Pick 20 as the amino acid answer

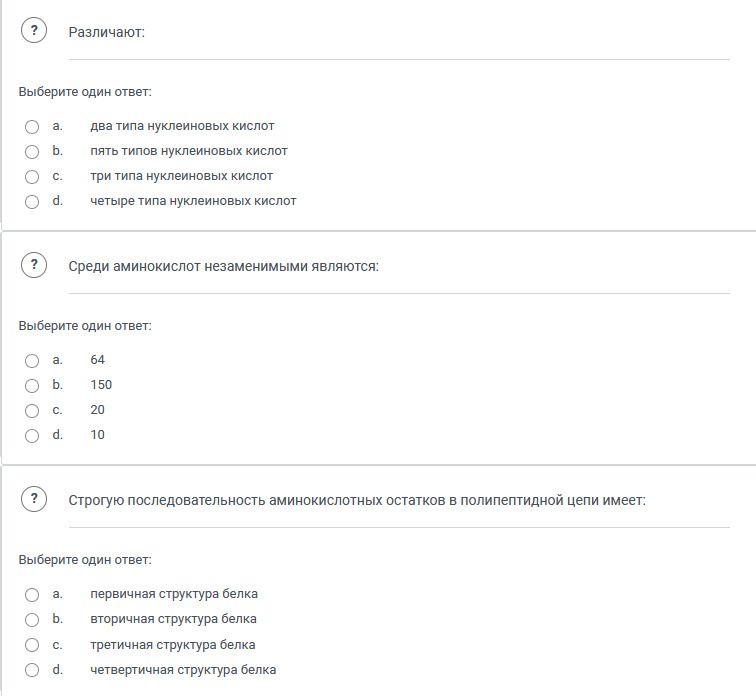coord(32,411)
